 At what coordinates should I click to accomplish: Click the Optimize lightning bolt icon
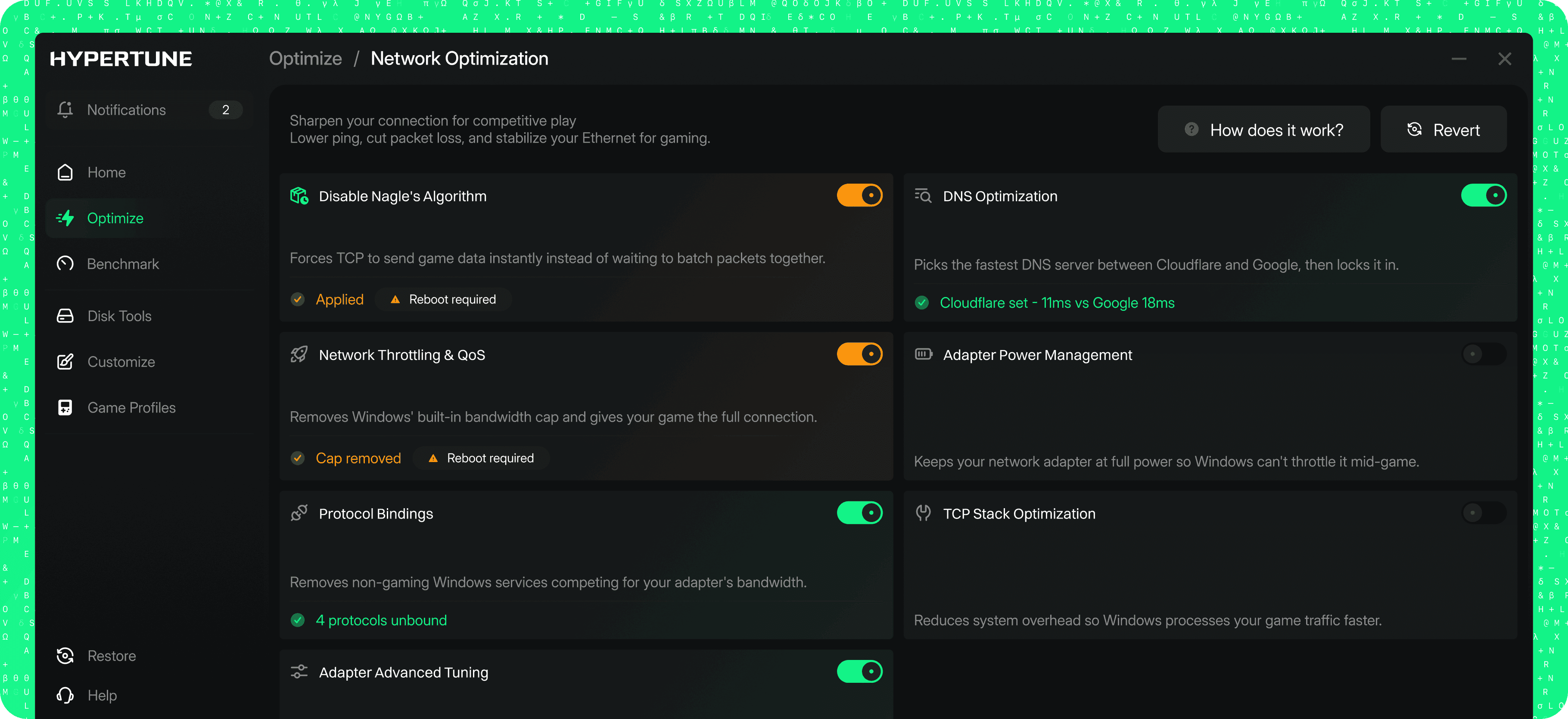(65, 218)
